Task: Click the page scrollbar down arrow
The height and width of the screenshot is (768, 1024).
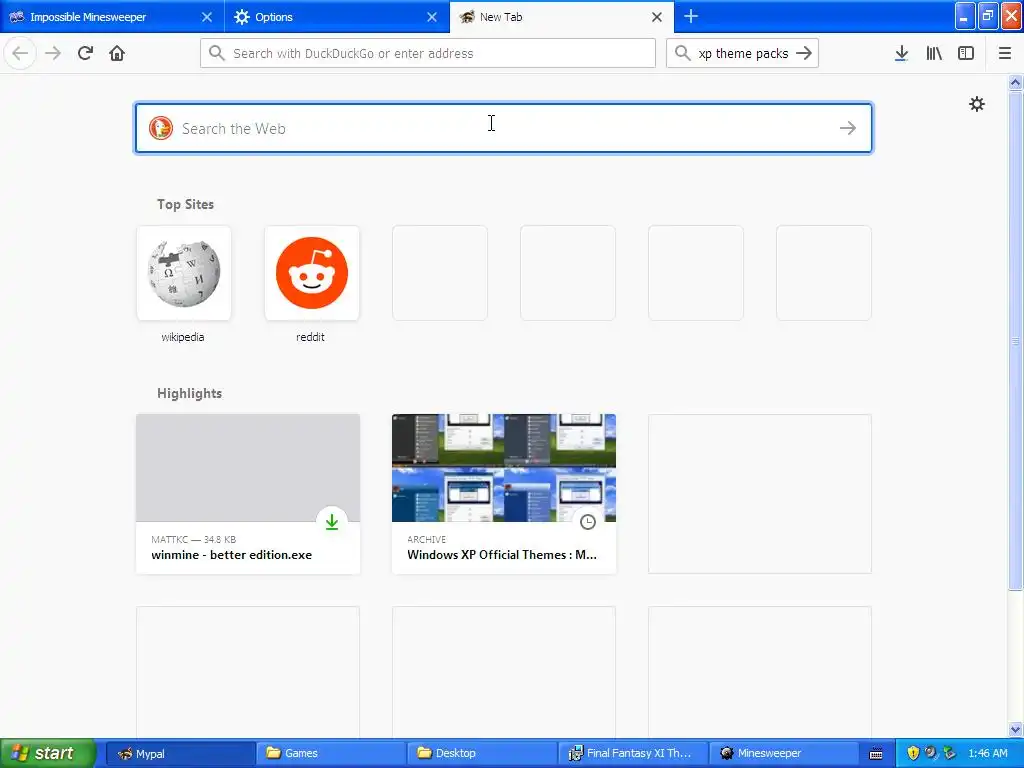Action: (x=1015, y=729)
